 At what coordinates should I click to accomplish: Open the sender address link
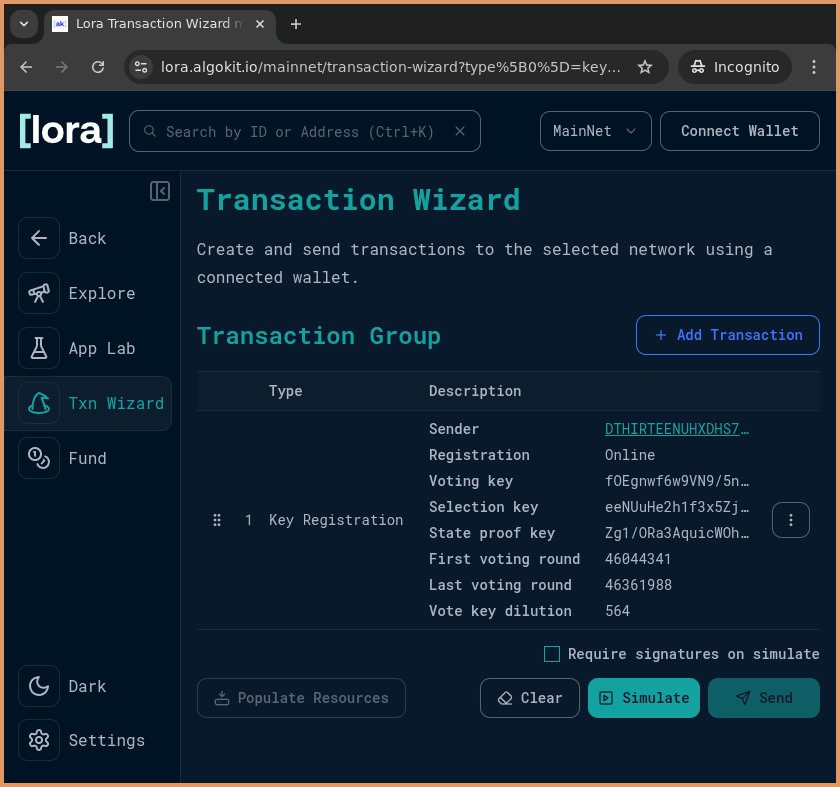click(677, 429)
